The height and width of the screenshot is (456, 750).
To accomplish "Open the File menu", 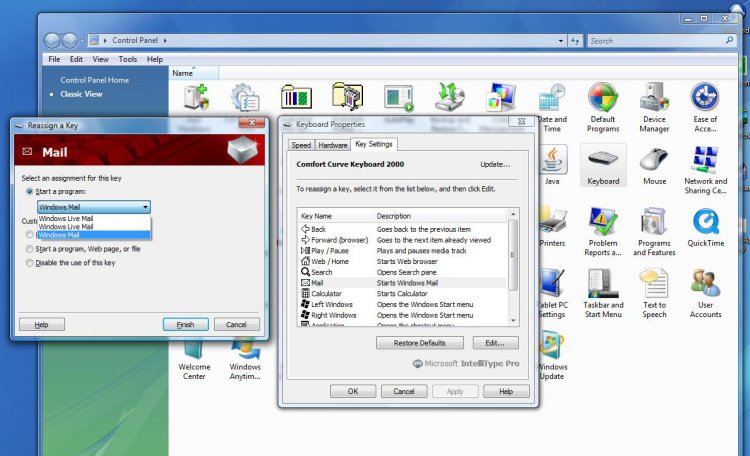I will click(x=54, y=59).
